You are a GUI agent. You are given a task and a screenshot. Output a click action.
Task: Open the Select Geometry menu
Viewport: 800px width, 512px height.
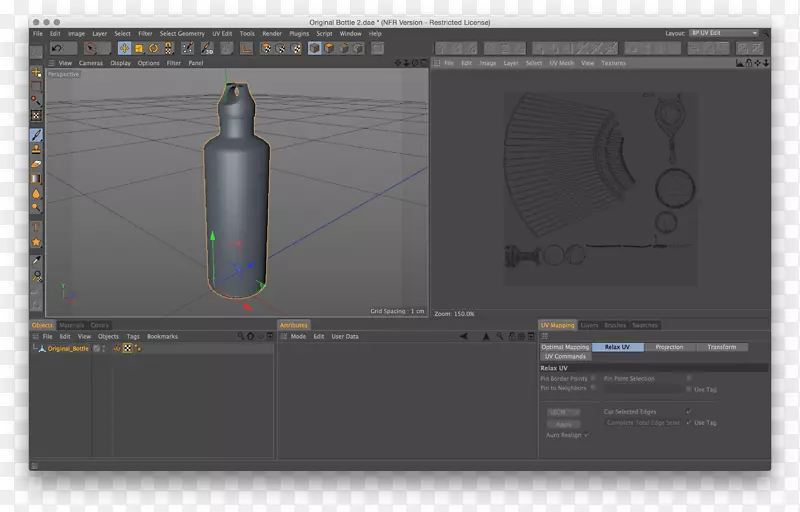click(182, 33)
